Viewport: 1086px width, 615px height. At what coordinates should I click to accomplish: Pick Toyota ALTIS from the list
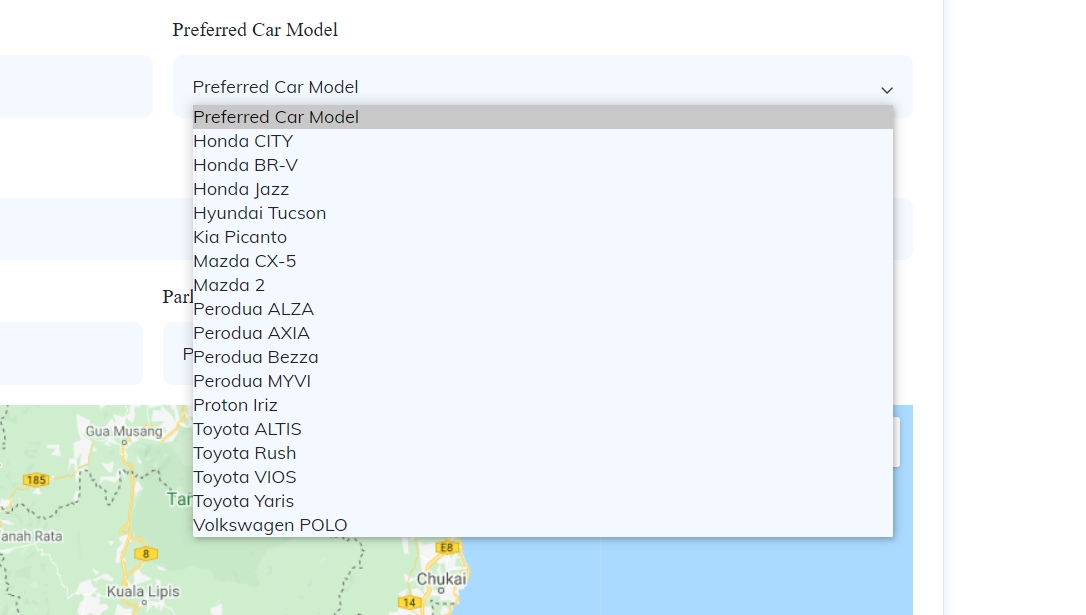click(247, 429)
